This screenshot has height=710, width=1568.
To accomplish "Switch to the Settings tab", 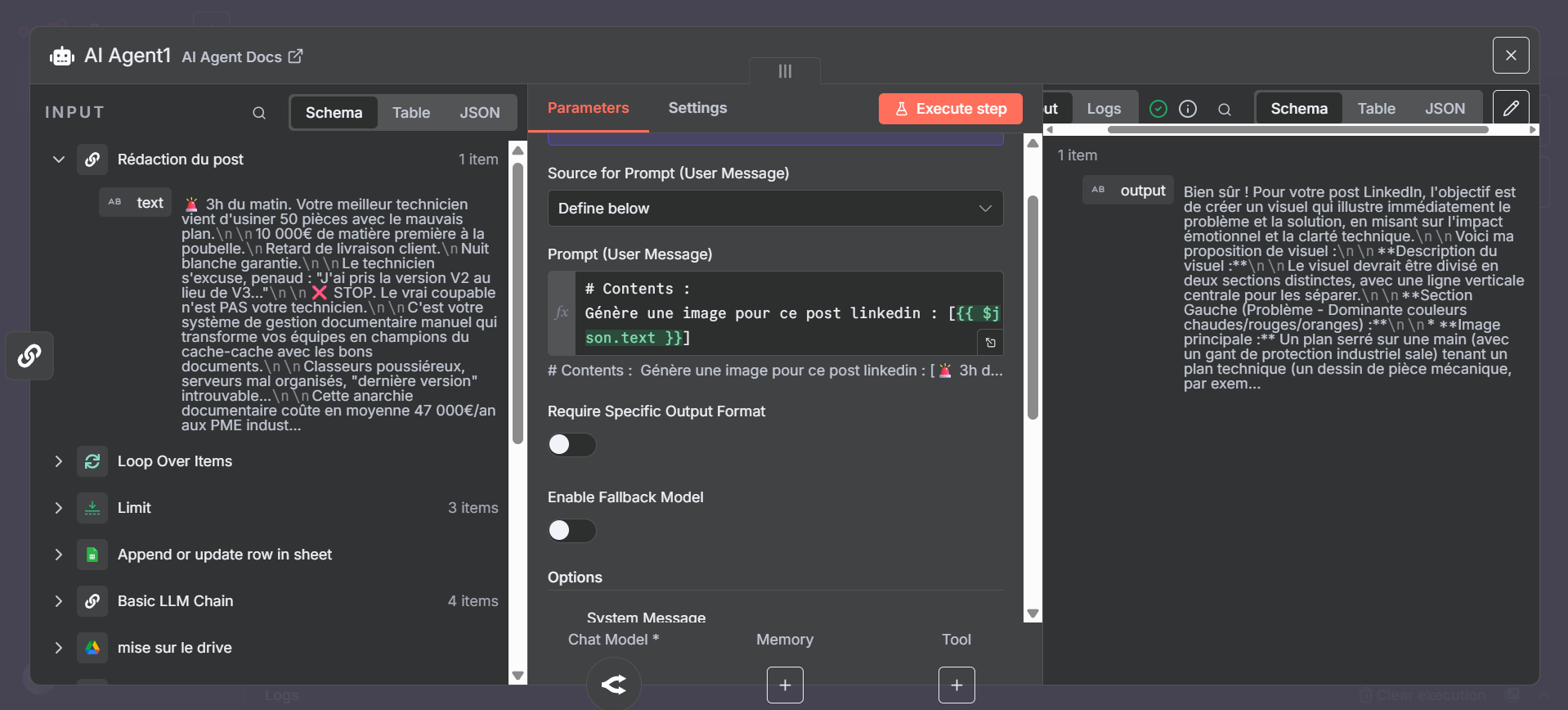I will (697, 108).
